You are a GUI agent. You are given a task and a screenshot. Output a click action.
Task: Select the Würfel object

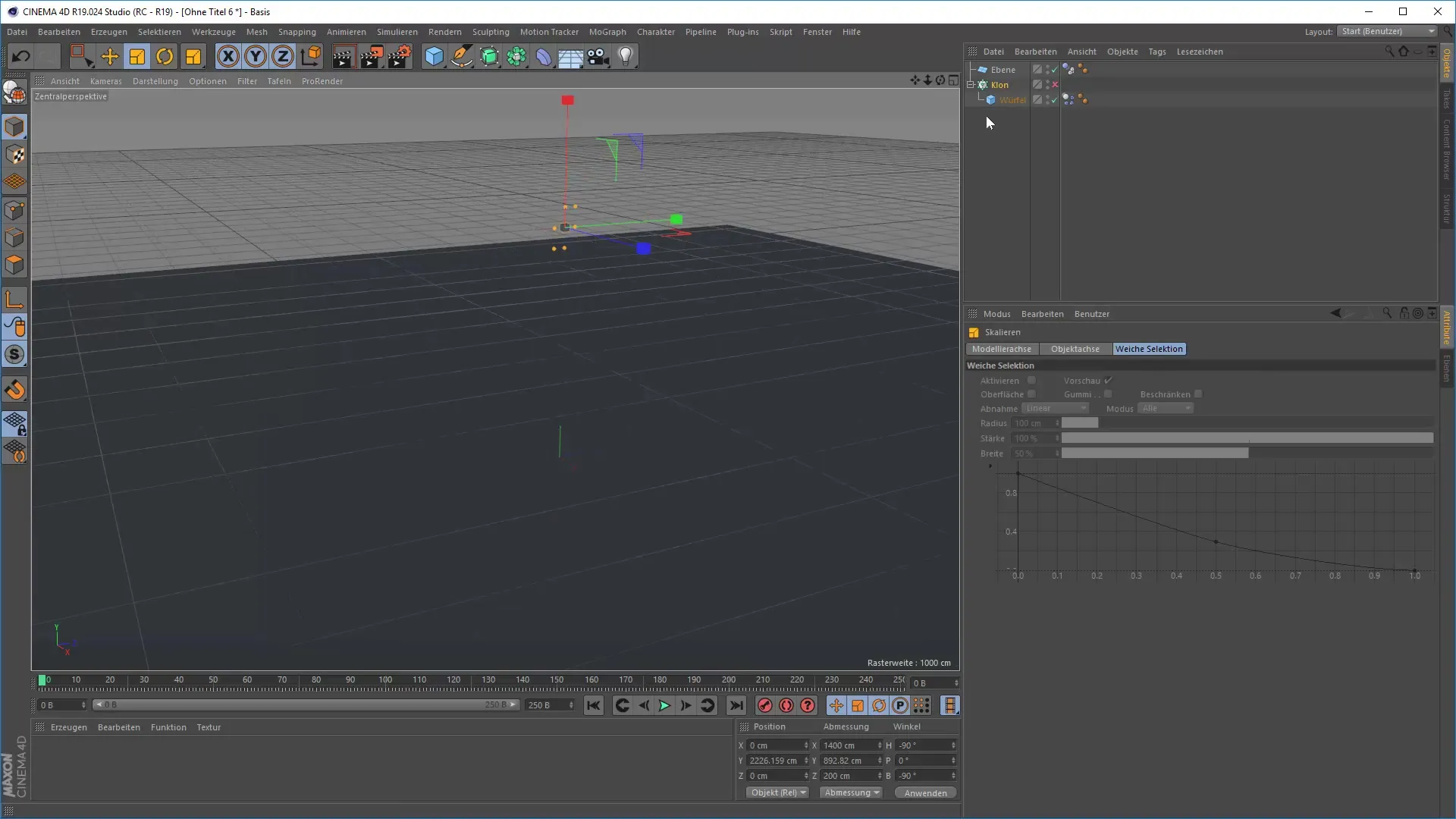(x=1012, y=100)
